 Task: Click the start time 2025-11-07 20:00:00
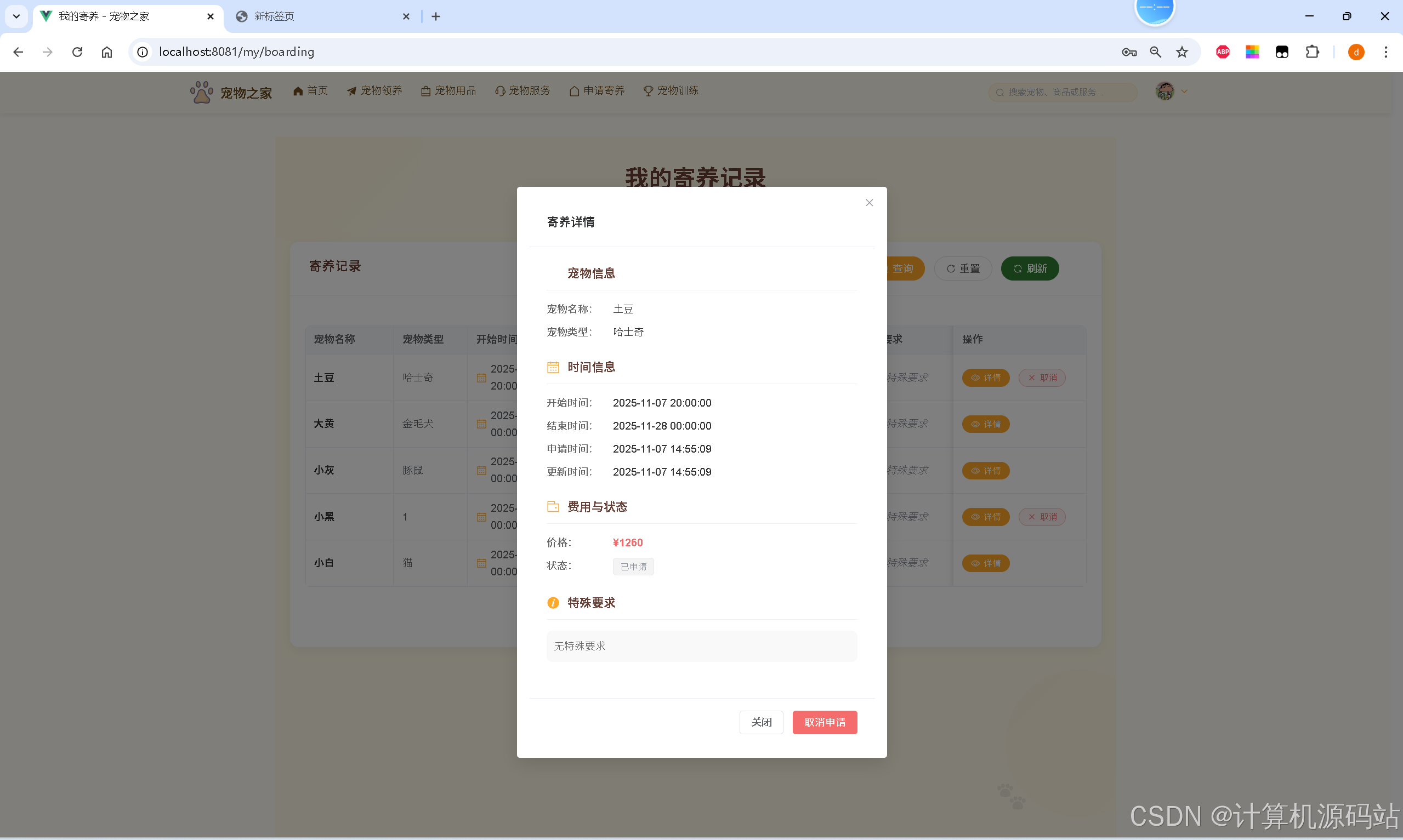coord(662,403)
